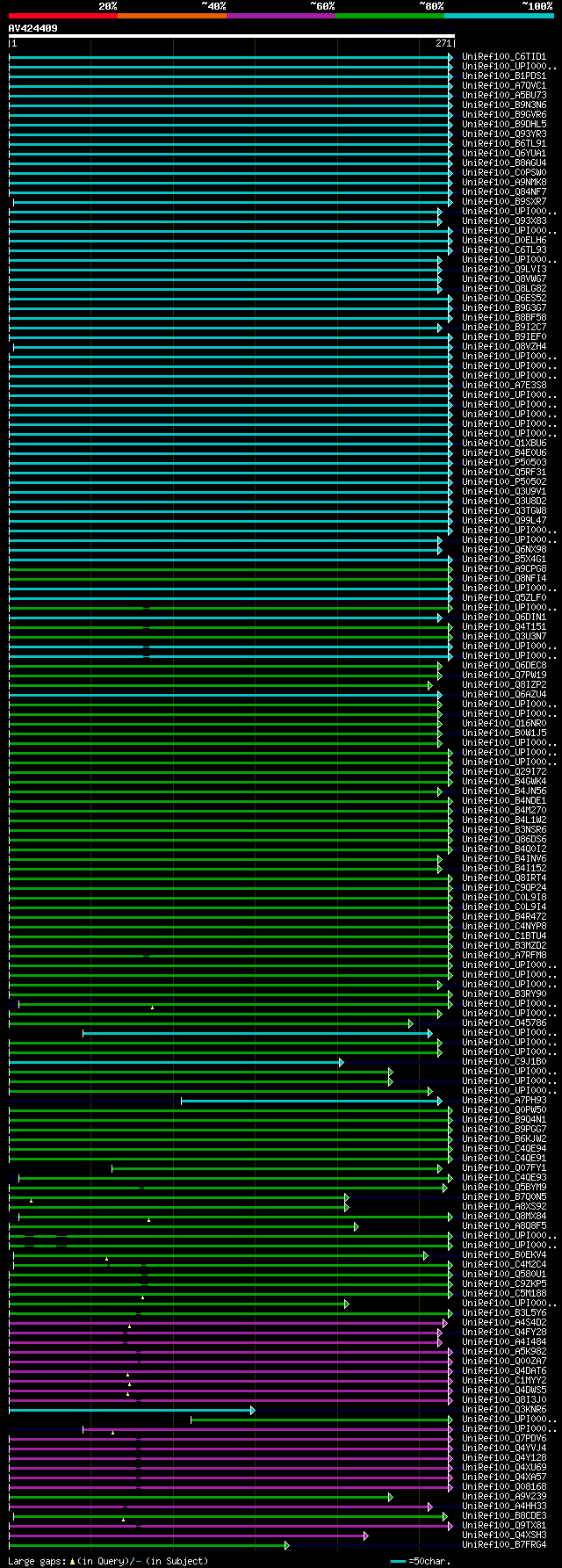Click hit UniRef100_Q07FY1
This screenshot has width=562, height=1568.
point(504,1168)
